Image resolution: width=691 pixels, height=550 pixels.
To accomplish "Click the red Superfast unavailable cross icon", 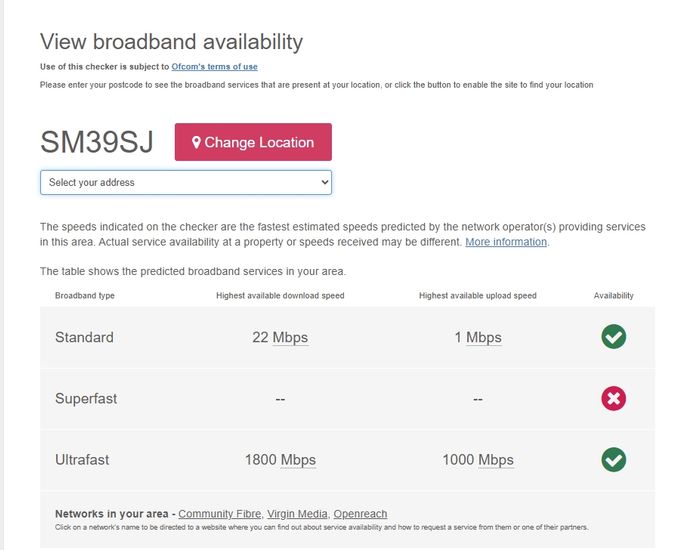I will click(x=613, y=399).
